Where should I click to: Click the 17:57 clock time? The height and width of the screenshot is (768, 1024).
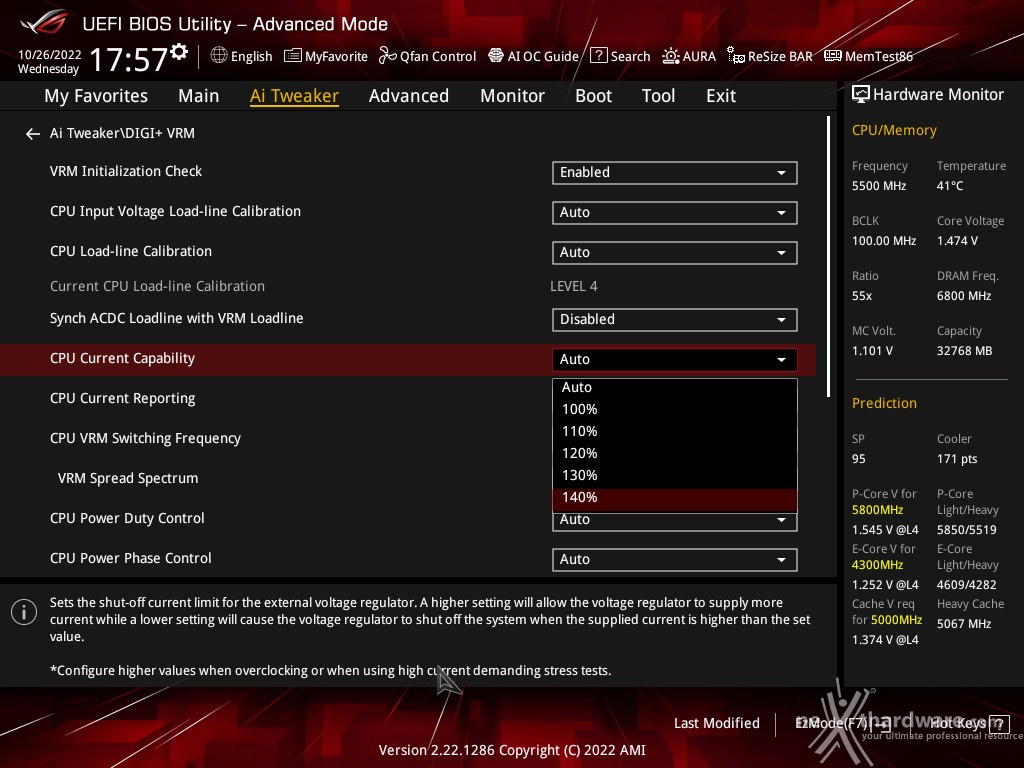129,60
